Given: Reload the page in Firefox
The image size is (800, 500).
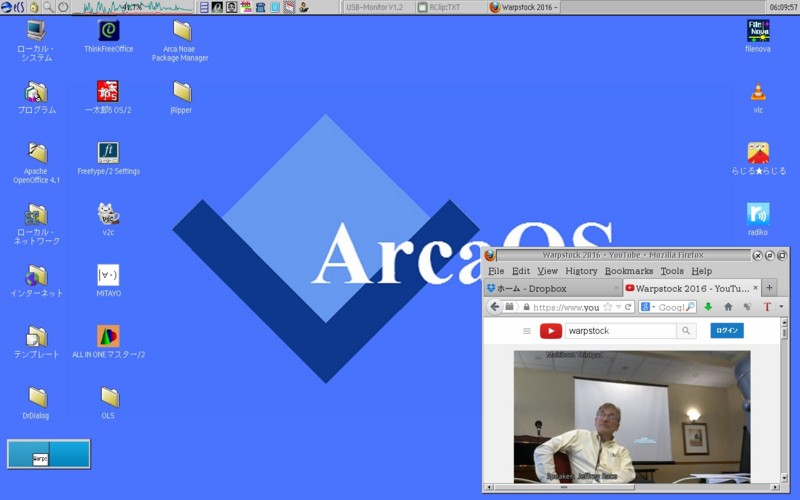Looking at the screenshot, I should 628,307.
